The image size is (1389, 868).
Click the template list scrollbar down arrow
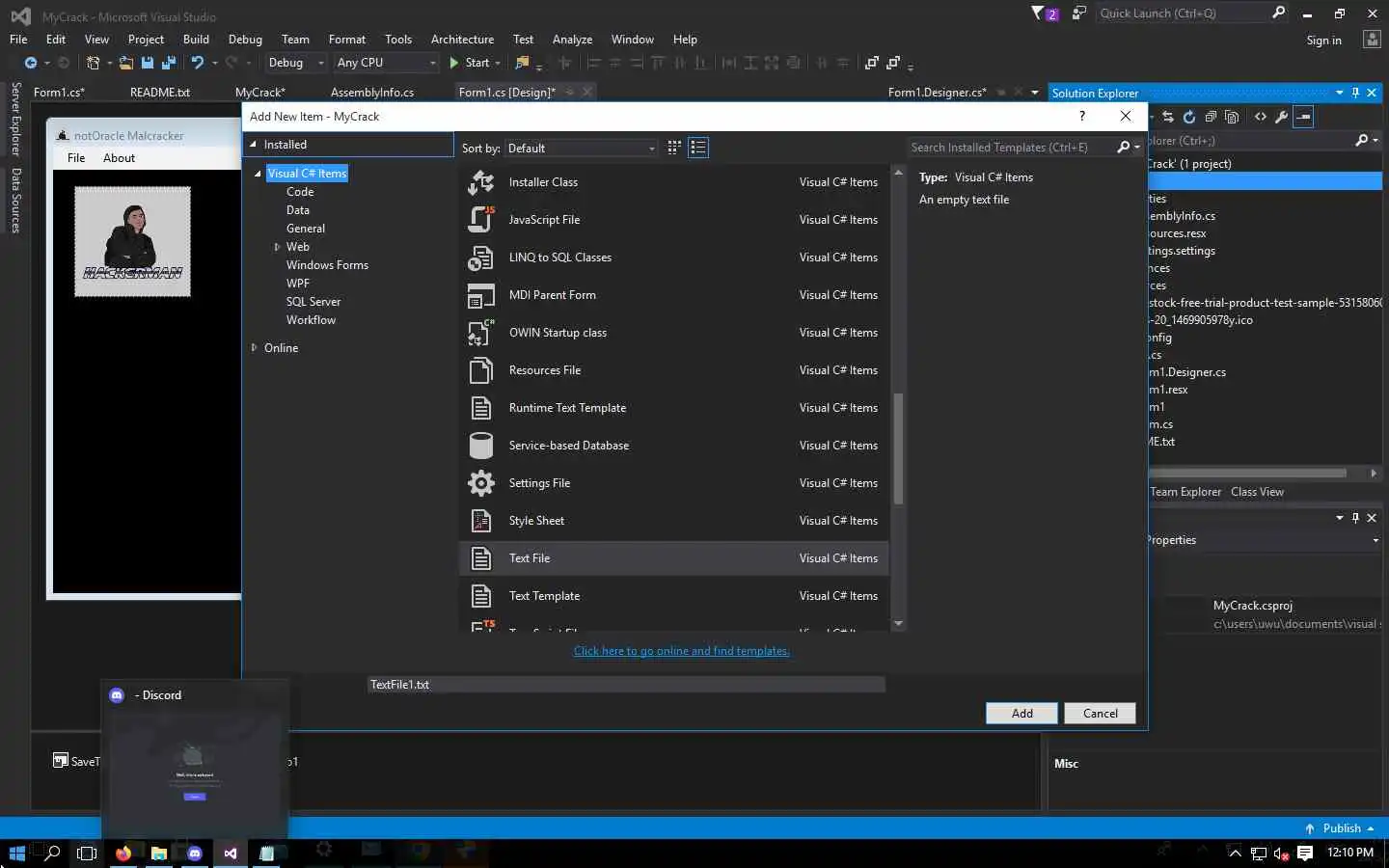[x=898, y=624]
